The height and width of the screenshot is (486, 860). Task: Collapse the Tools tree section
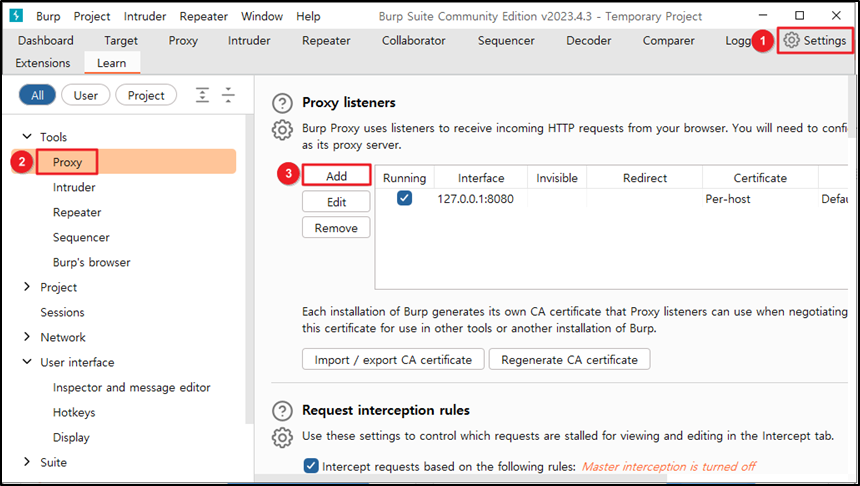26,136
